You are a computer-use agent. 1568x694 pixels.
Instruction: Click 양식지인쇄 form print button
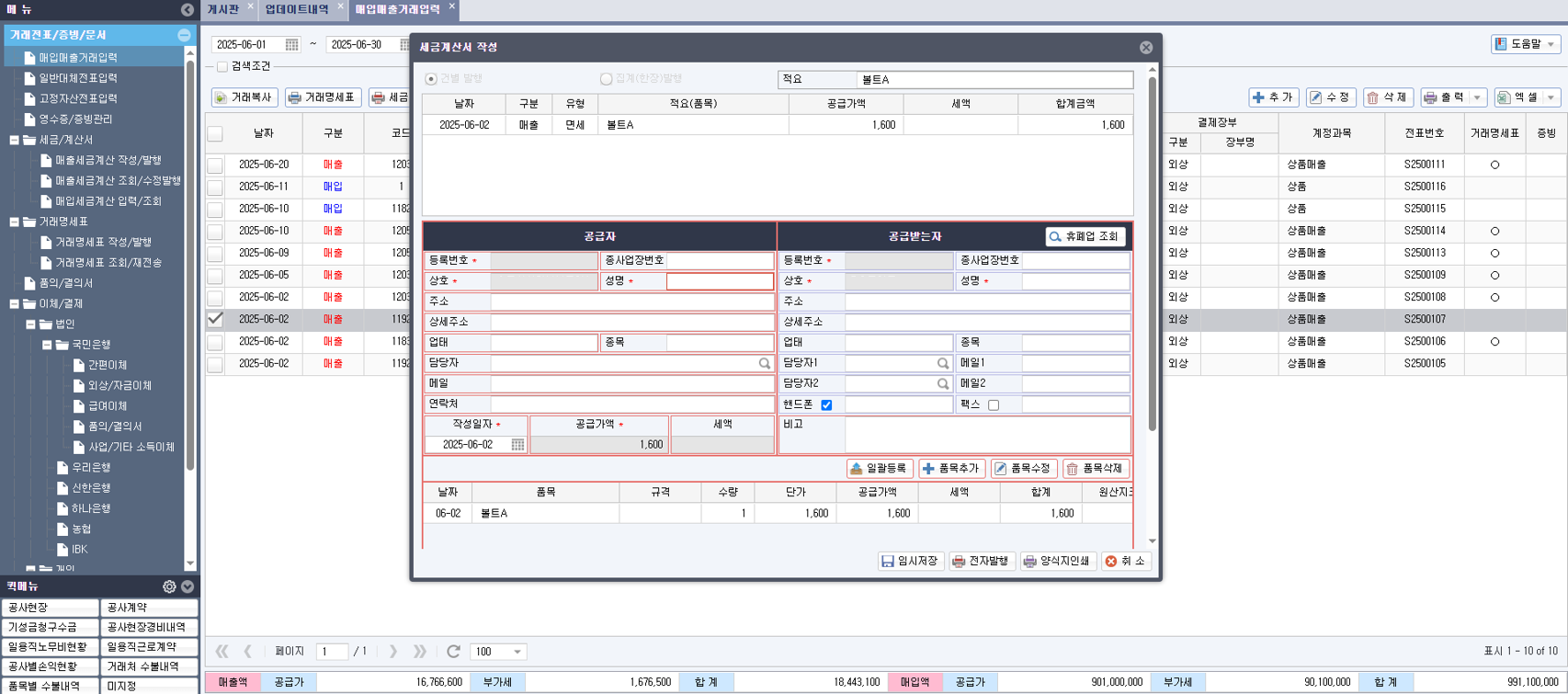(x=1057, y=561)
